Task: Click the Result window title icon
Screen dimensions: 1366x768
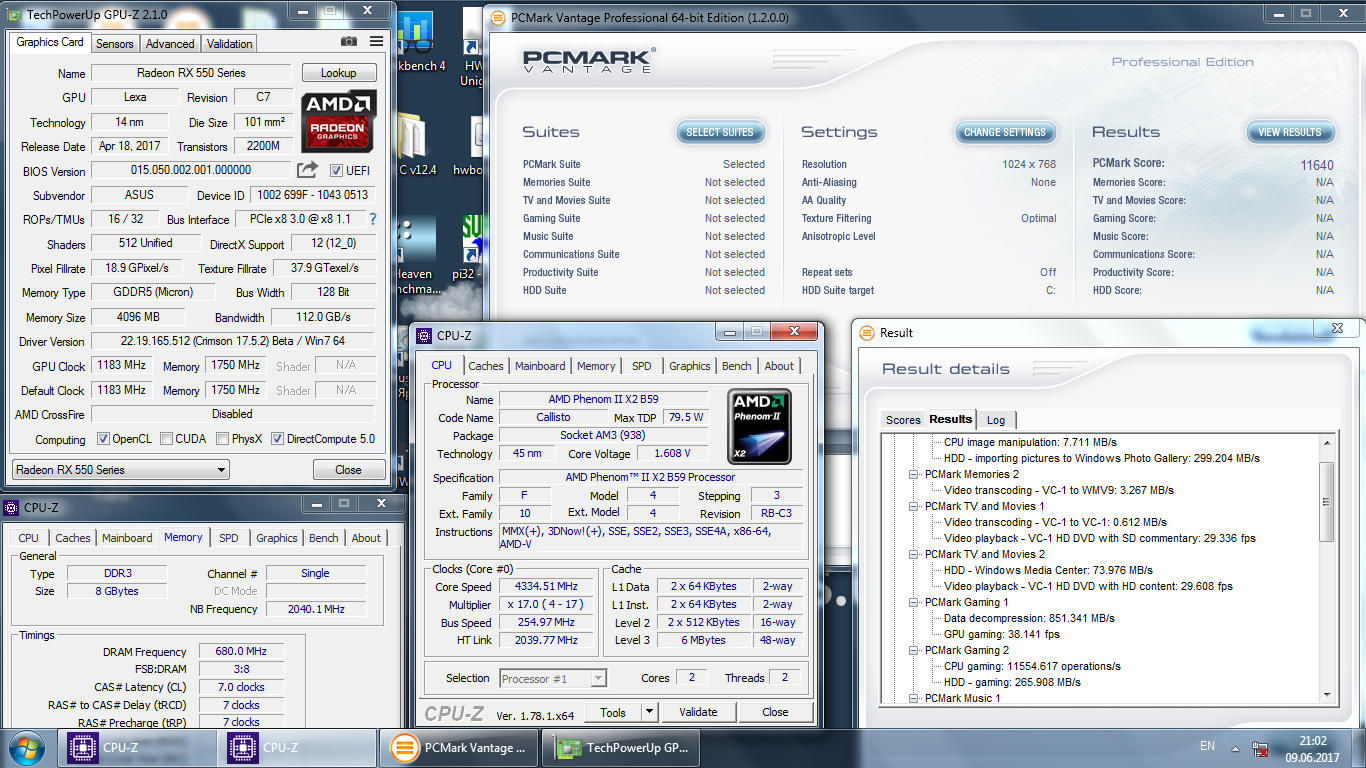Action: tap(867, 332)
